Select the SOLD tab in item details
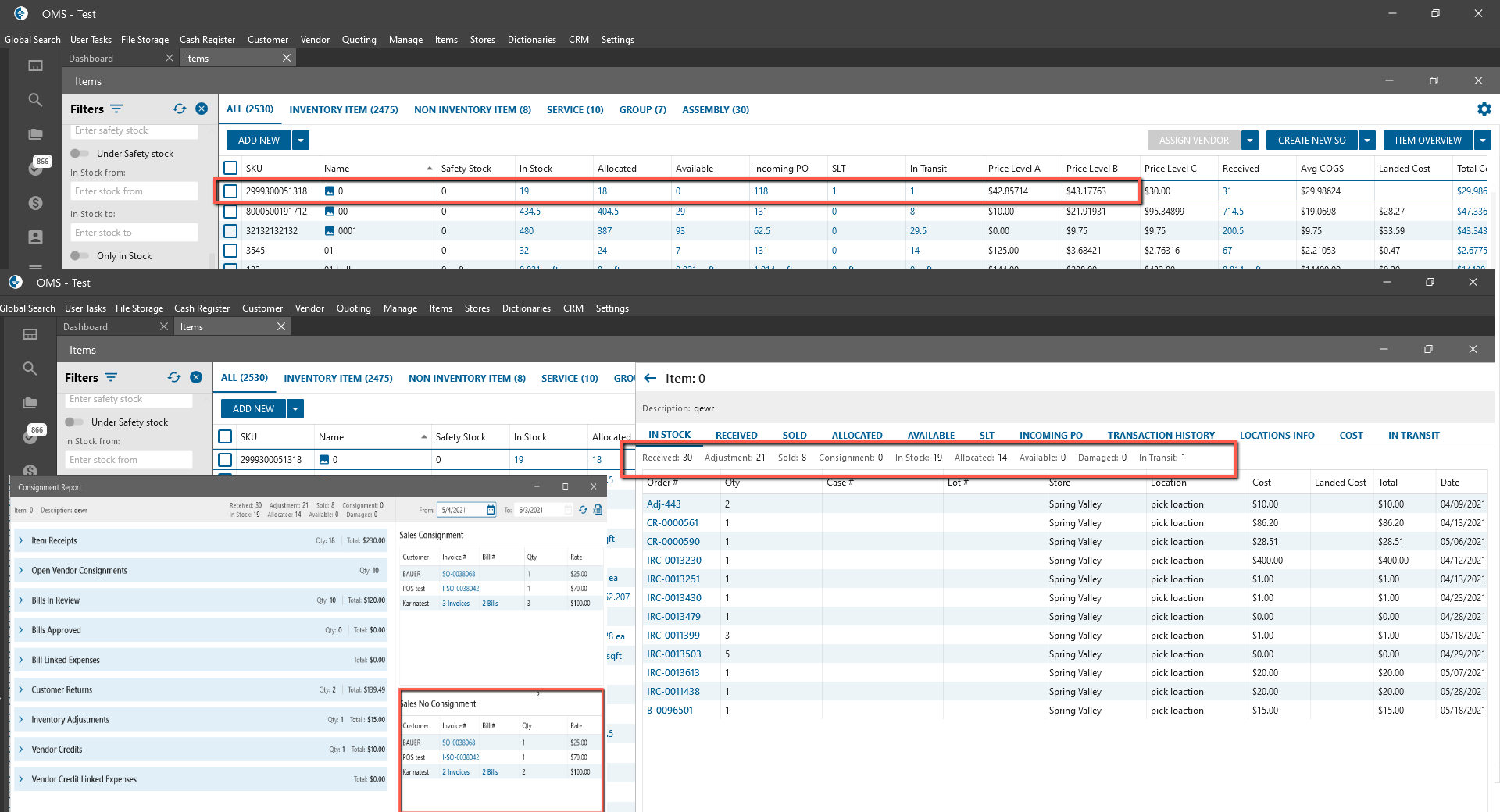This screenshot has width=1500, height=812. [795, 436]
